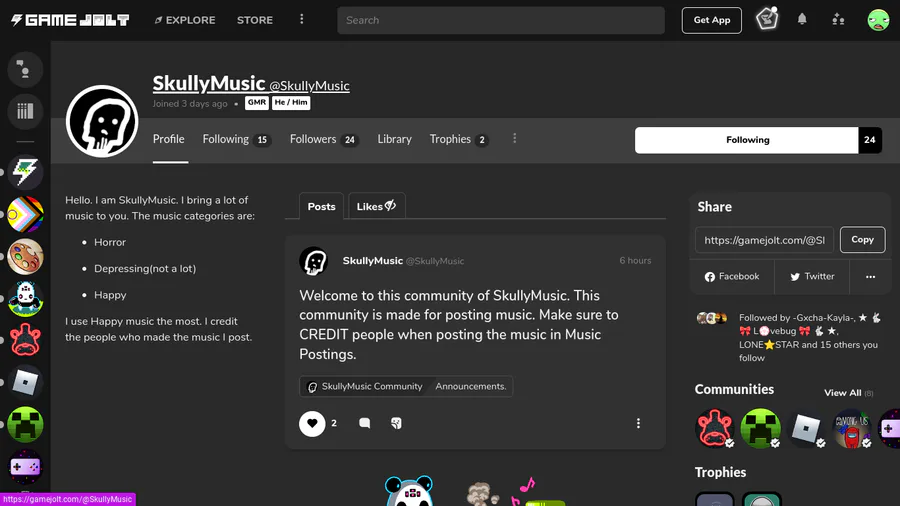Copy the profile share link
Screen dimensions: 900x506
pyautogui.click(x=862, y=240)
